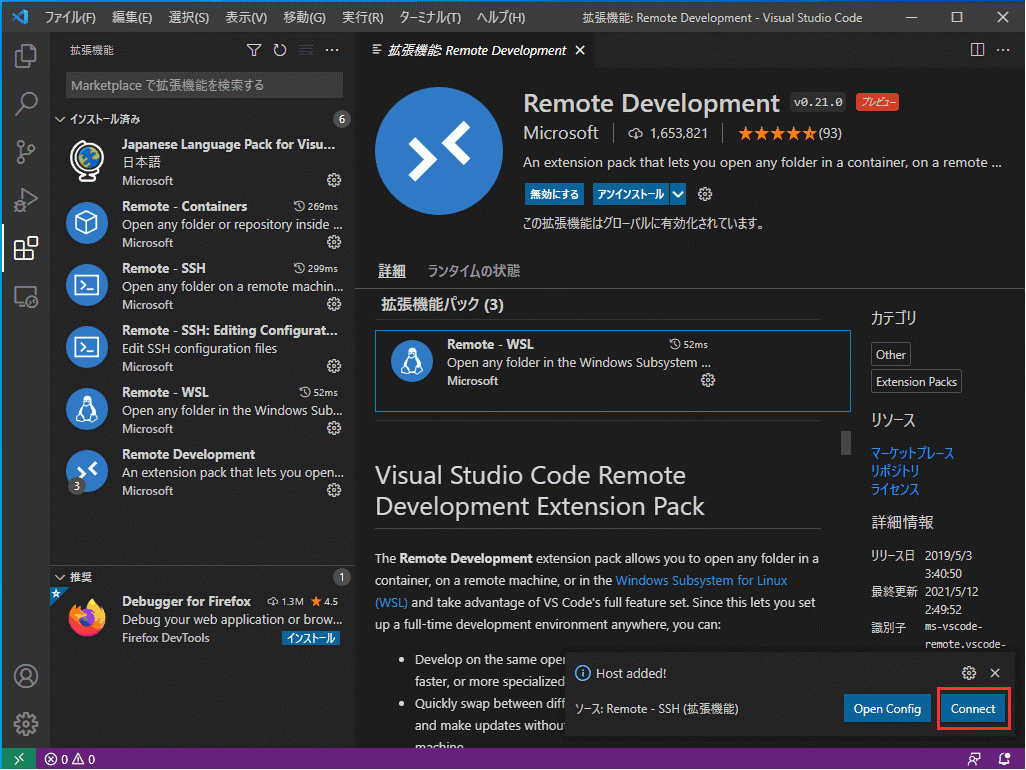Switch to the ランタイムの状態 tab
This screenshot has width=1026, height=770.
pos(473,271)
